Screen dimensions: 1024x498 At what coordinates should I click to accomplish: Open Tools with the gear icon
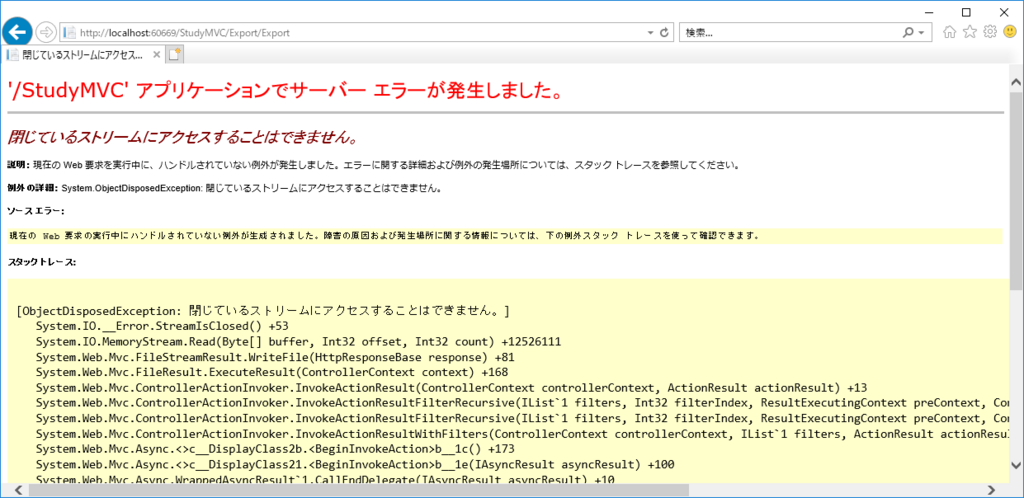990,32
